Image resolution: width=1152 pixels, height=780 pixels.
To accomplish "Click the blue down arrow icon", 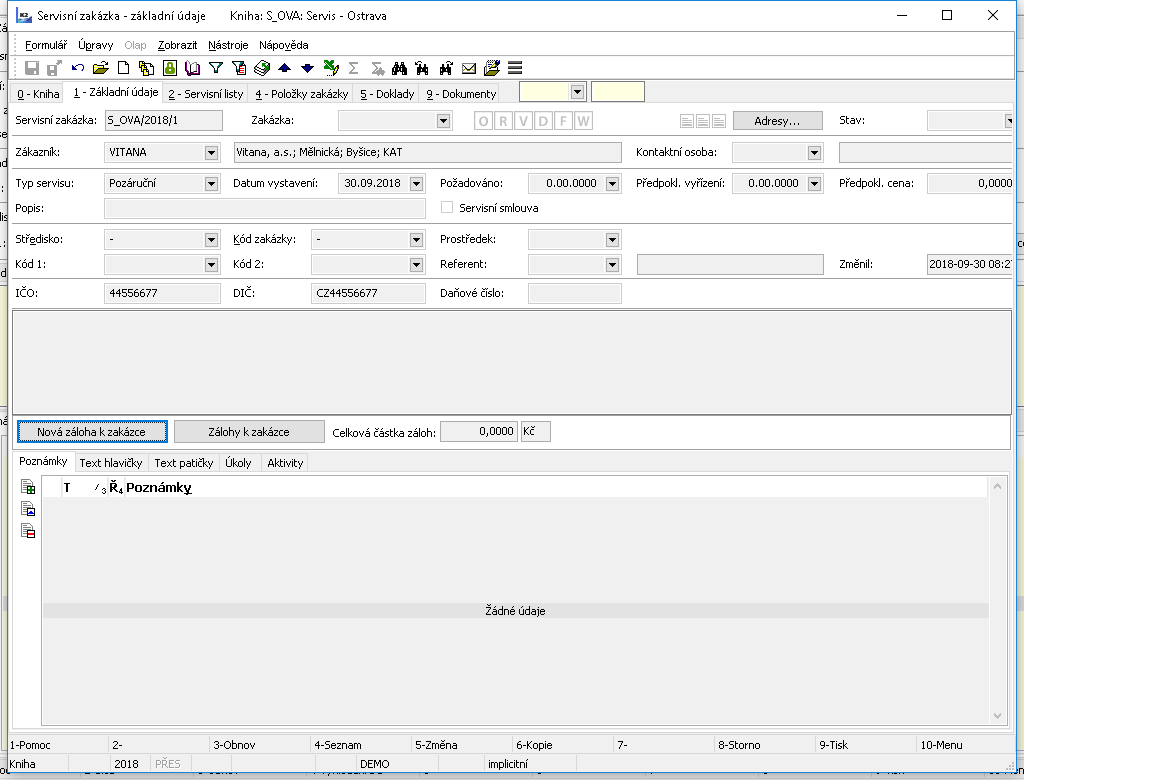I will click(x=307, y=68).
